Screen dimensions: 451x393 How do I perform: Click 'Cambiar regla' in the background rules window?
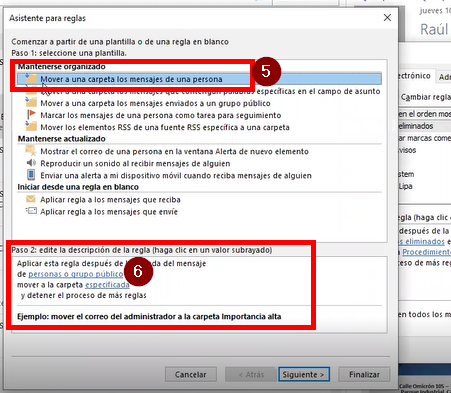[426, 97]
